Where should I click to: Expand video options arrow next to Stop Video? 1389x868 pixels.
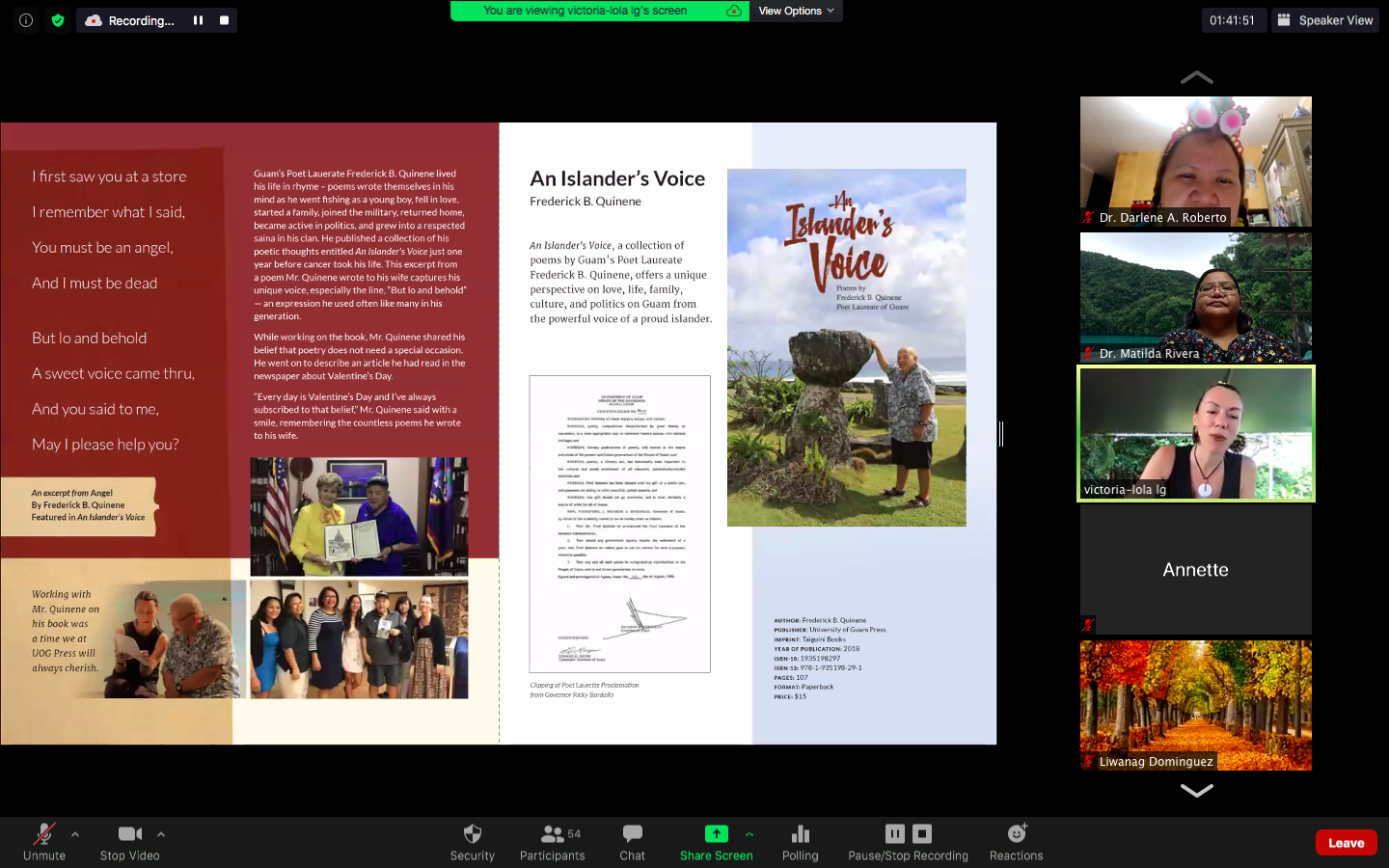(161, 834)
